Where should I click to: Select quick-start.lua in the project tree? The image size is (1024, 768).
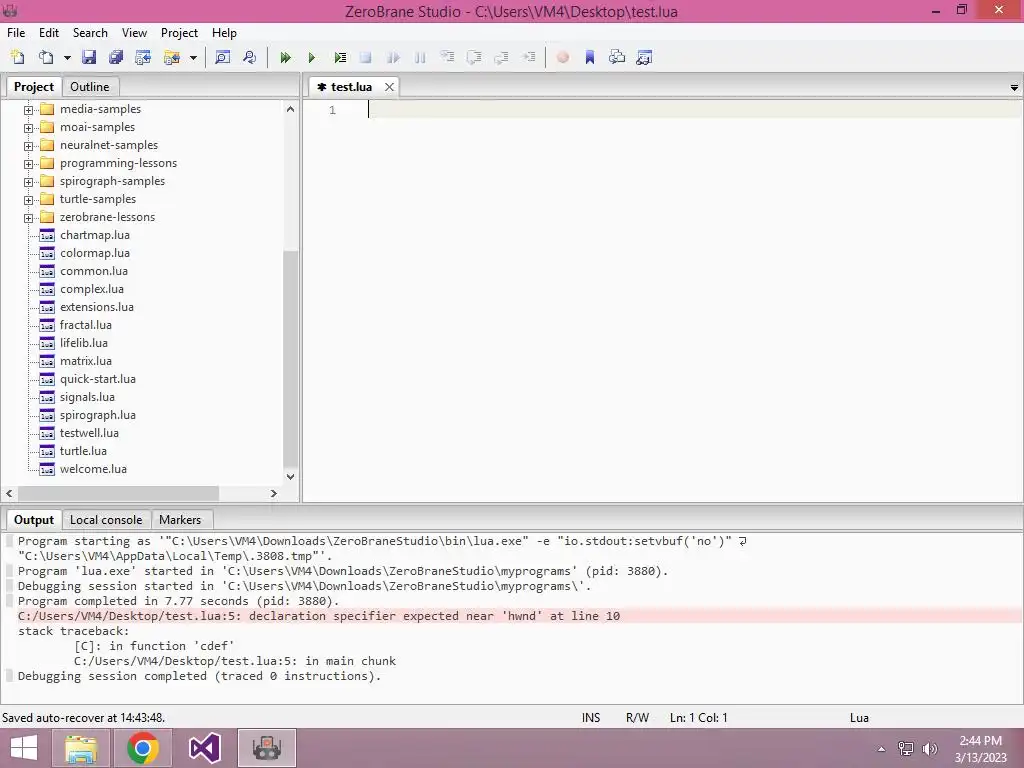[98, 379]
